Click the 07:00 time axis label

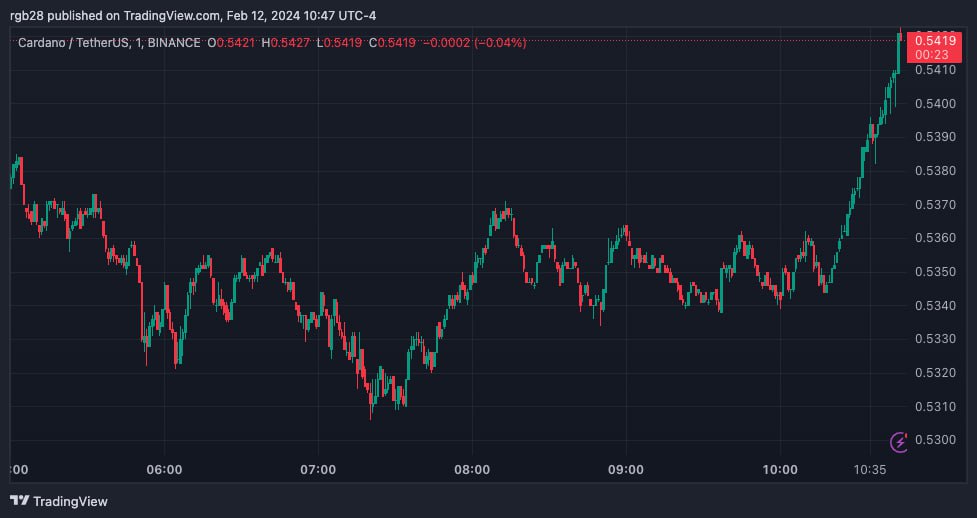click(x=318, y=469)
